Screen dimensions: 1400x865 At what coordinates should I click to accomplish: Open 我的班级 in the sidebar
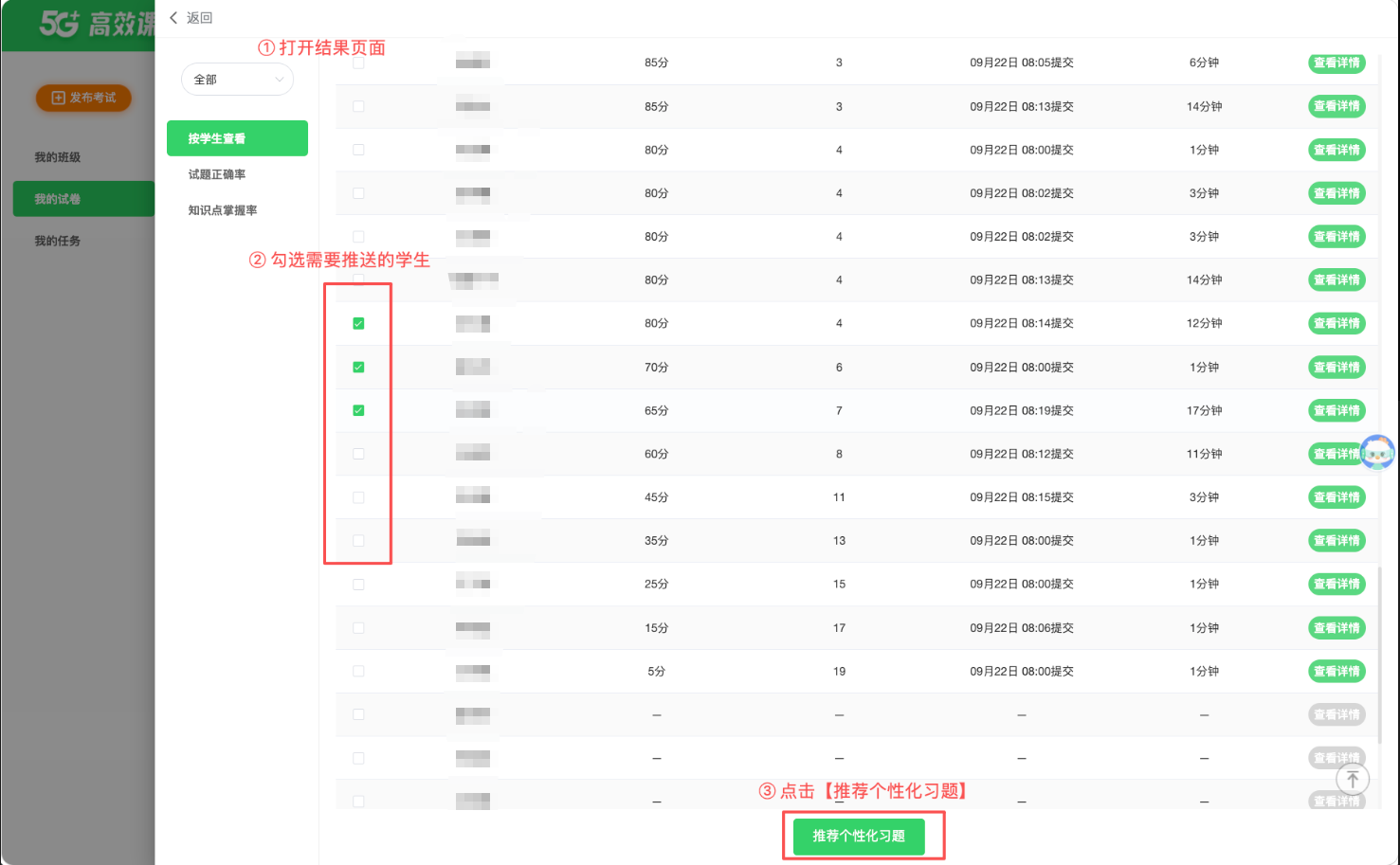[58, 157]
